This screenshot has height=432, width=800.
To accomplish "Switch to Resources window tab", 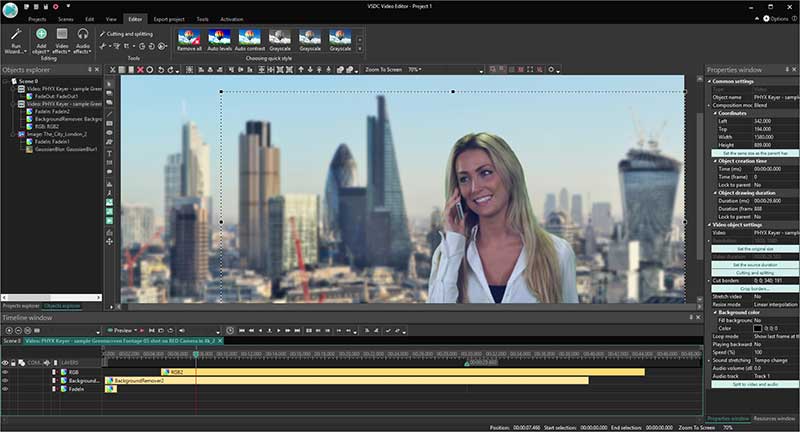I will pos(774,419).
